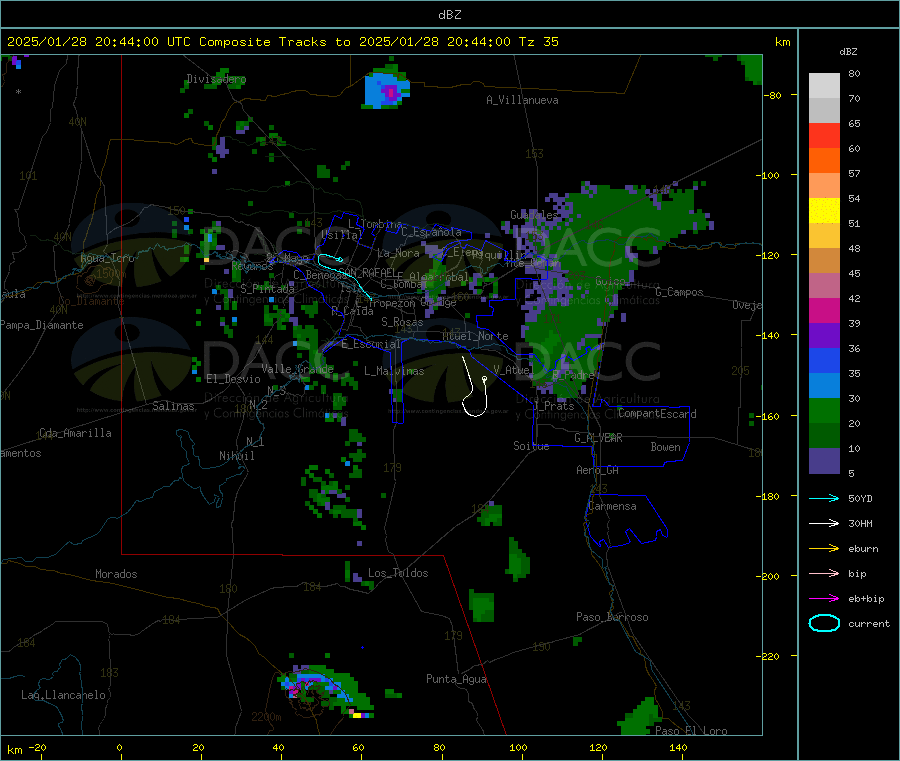Click the Guadales map label

click(x=534, y=215)
